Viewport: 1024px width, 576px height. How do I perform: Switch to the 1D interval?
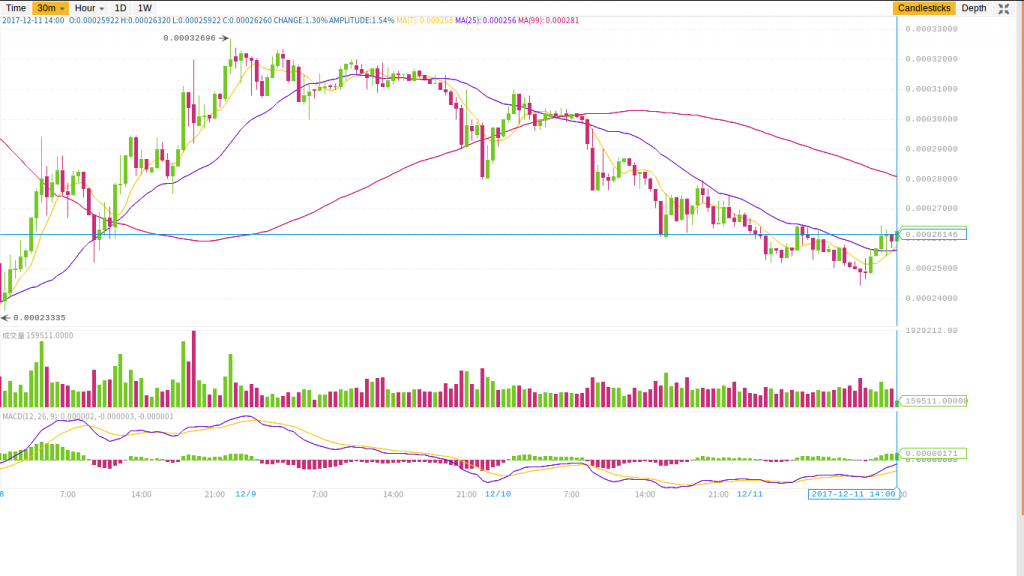(120, 8)
